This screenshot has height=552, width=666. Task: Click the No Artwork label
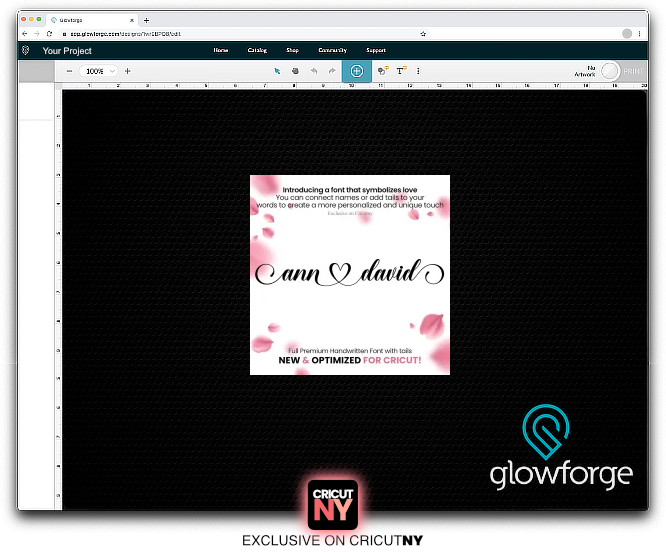coord(585,71)
